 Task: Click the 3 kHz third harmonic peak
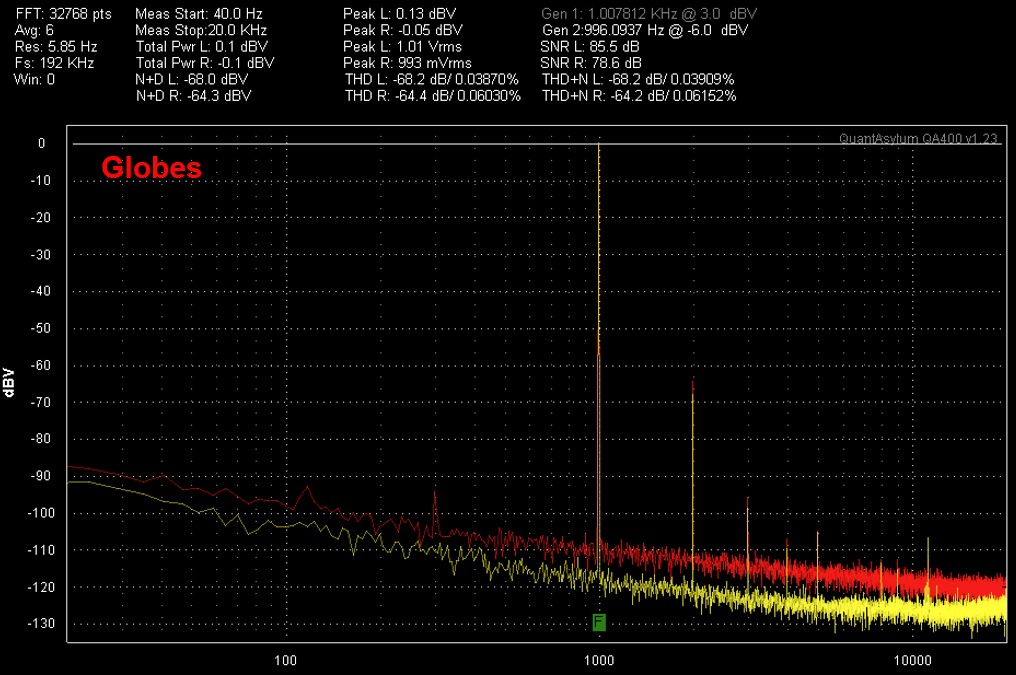(748, 499)
